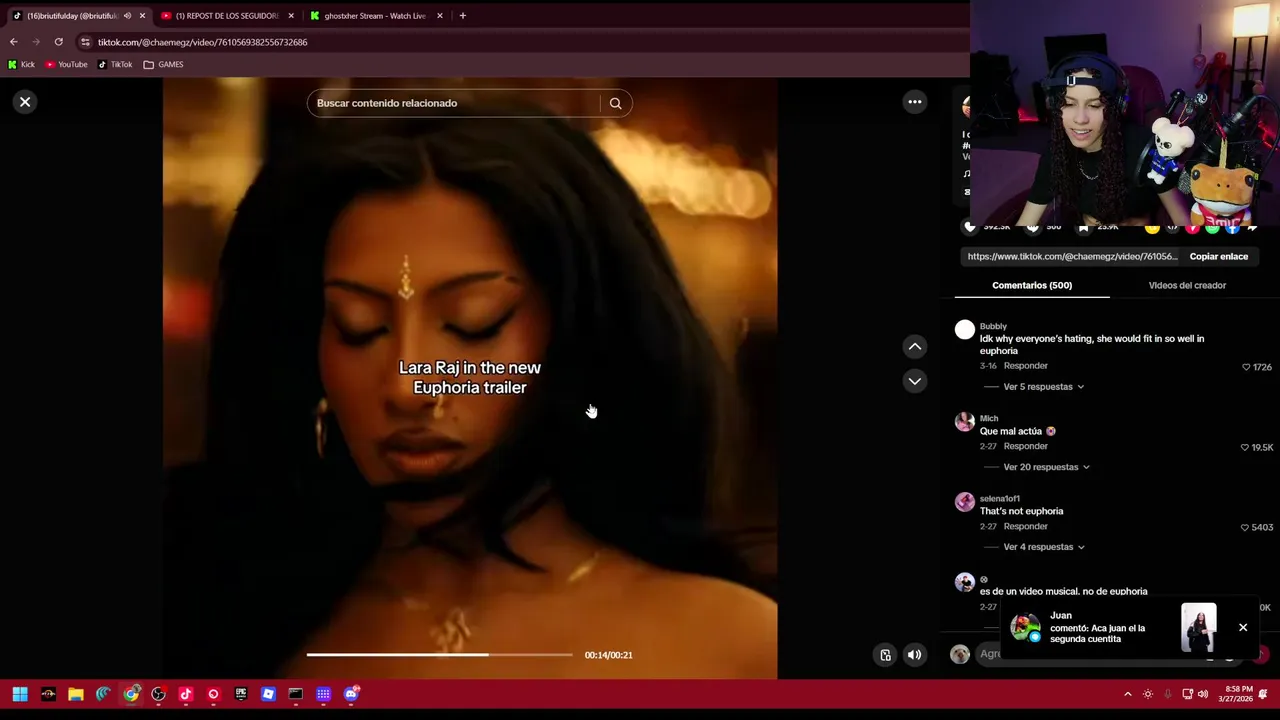Switch to the 'Comentarios (500)' tab
This screenshot has height=720, width=1280.
(x=1032, y=286)
